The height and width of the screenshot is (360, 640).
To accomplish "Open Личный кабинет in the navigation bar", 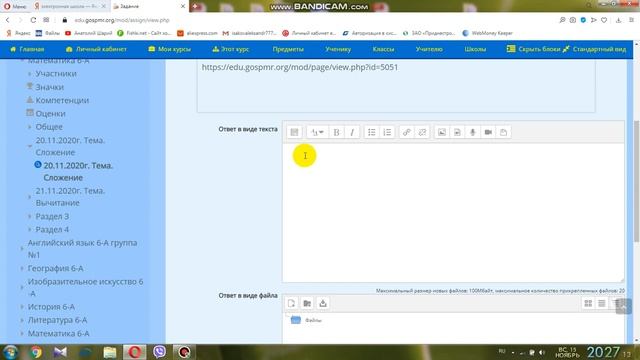I will [96, 49].
